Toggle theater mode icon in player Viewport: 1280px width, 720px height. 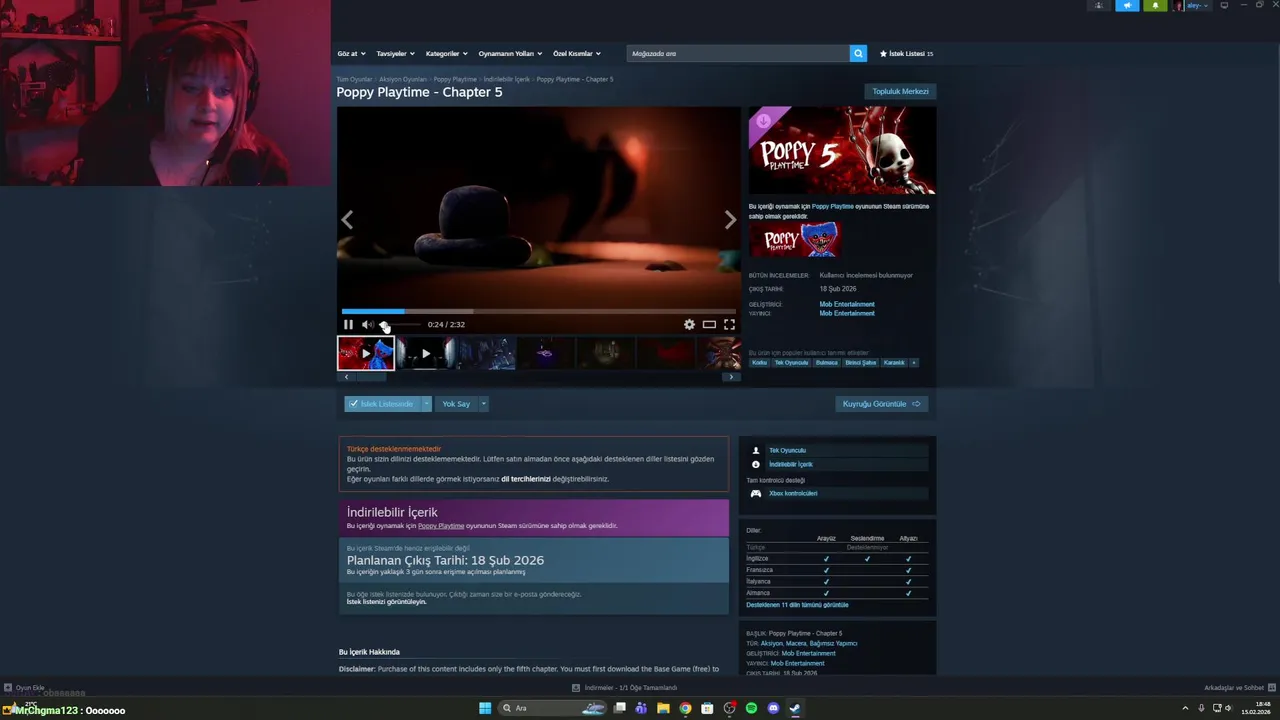point(709,324)
